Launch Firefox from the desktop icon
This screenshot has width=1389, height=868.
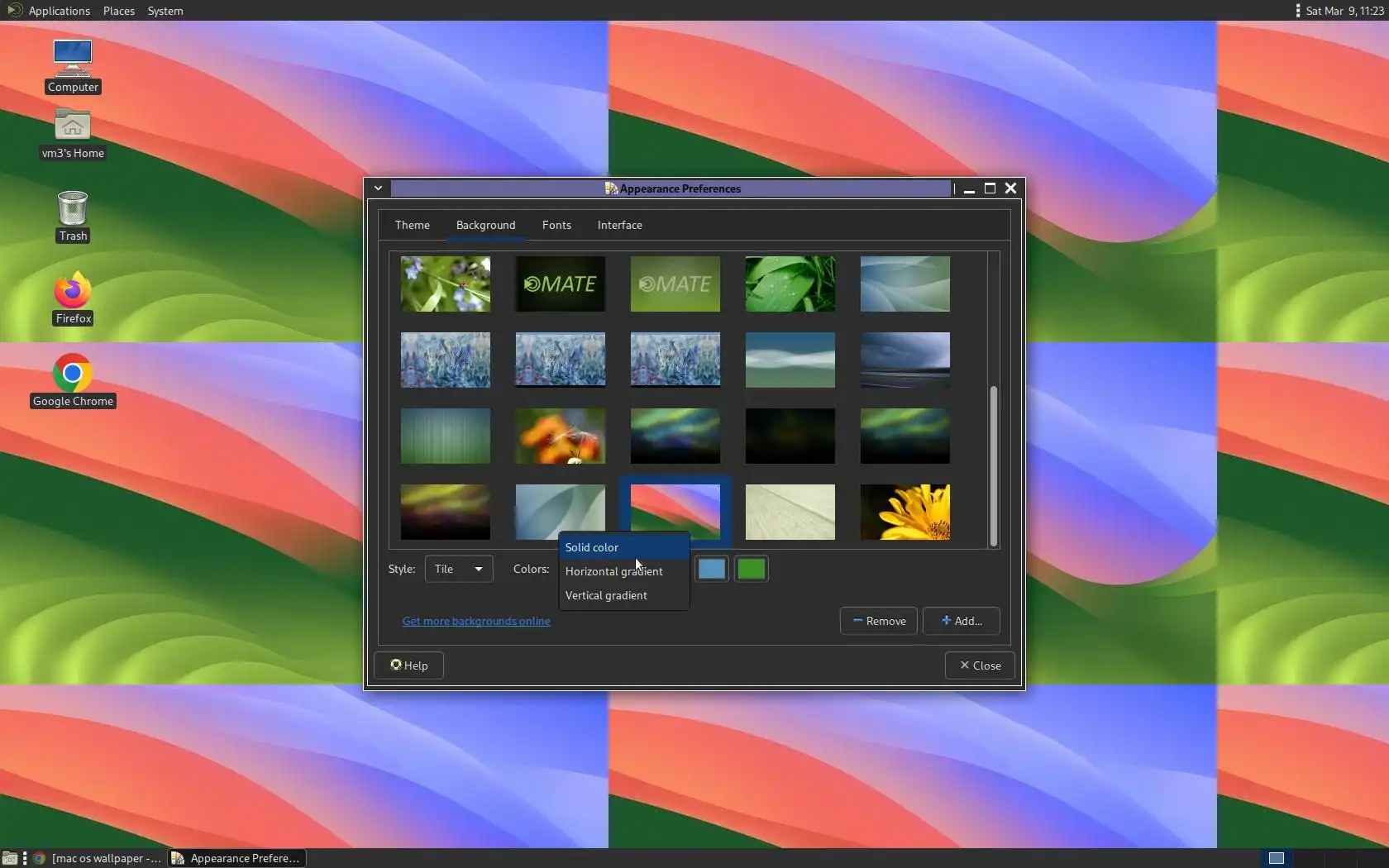pos(73,298)
